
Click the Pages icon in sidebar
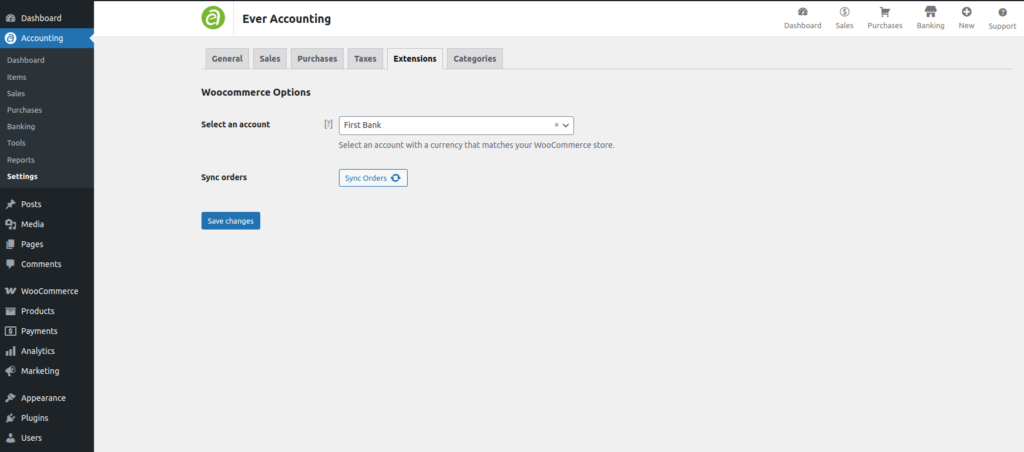(x=10, y=244)
